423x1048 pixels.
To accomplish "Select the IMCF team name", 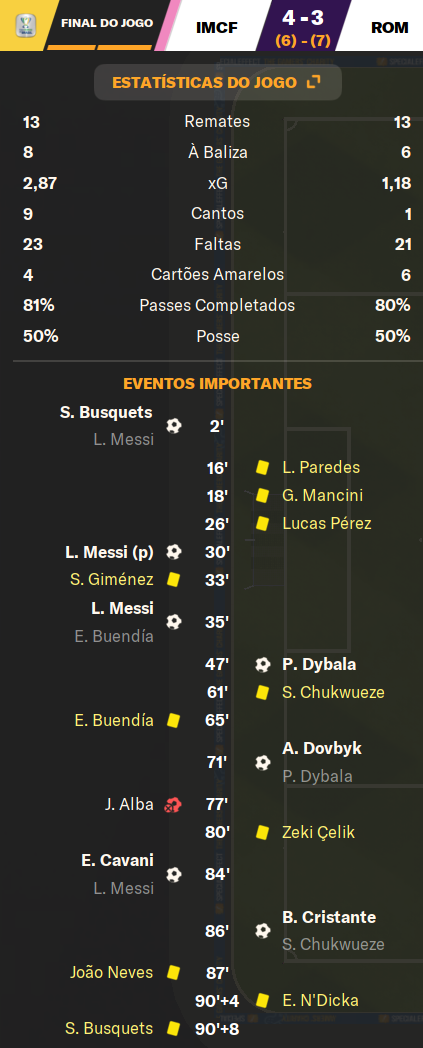I will click(217, 27).
